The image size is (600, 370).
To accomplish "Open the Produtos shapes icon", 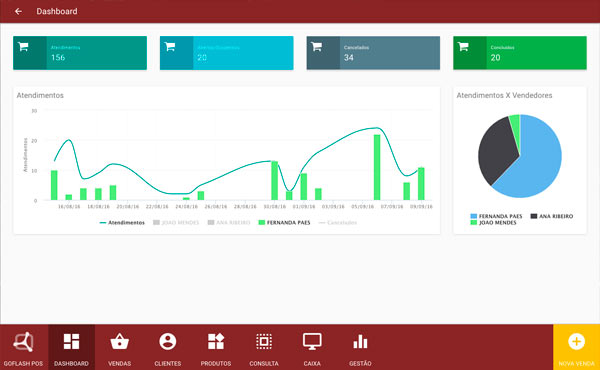I will (216, 341).
